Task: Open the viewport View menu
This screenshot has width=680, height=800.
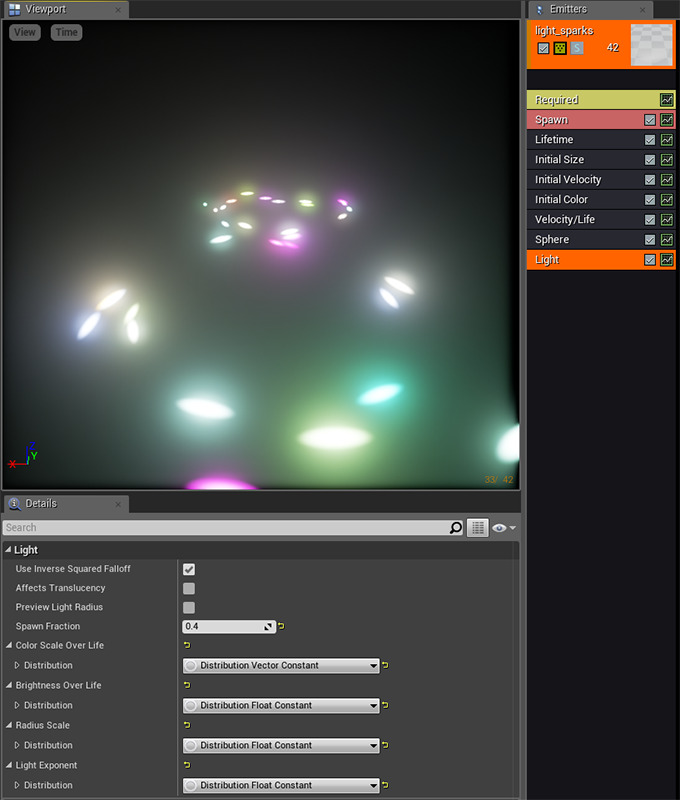Action: (x=25, y=32)
